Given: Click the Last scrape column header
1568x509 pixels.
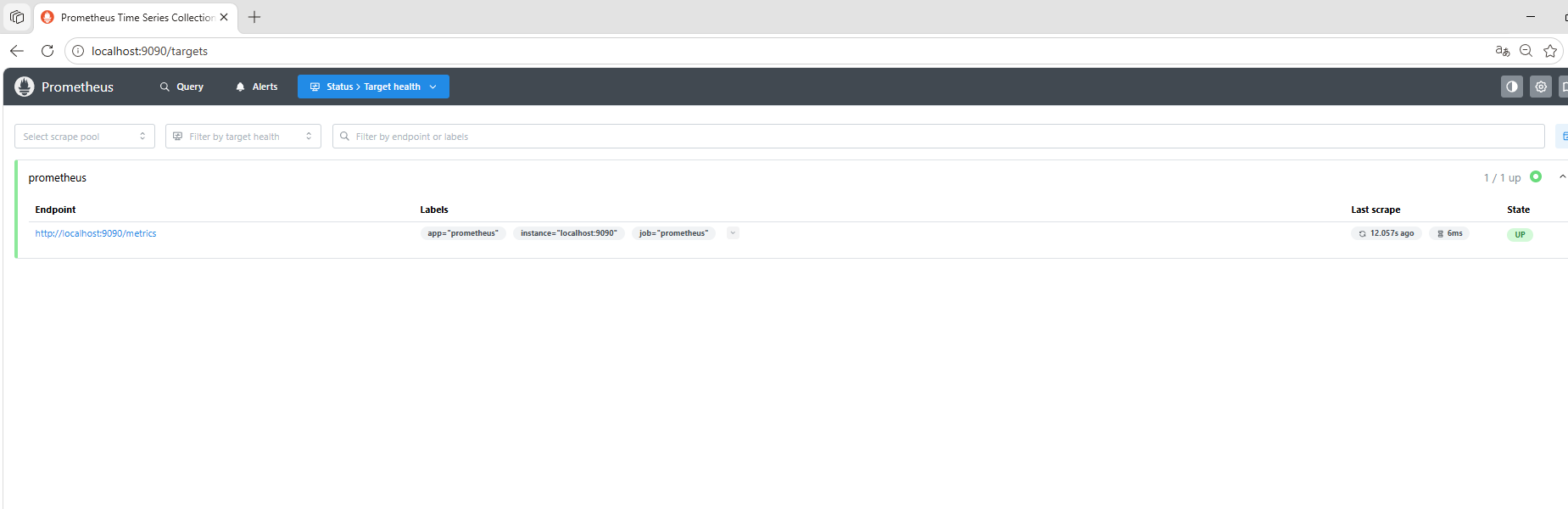Looking at the screenshot, I should point(1375,210).
